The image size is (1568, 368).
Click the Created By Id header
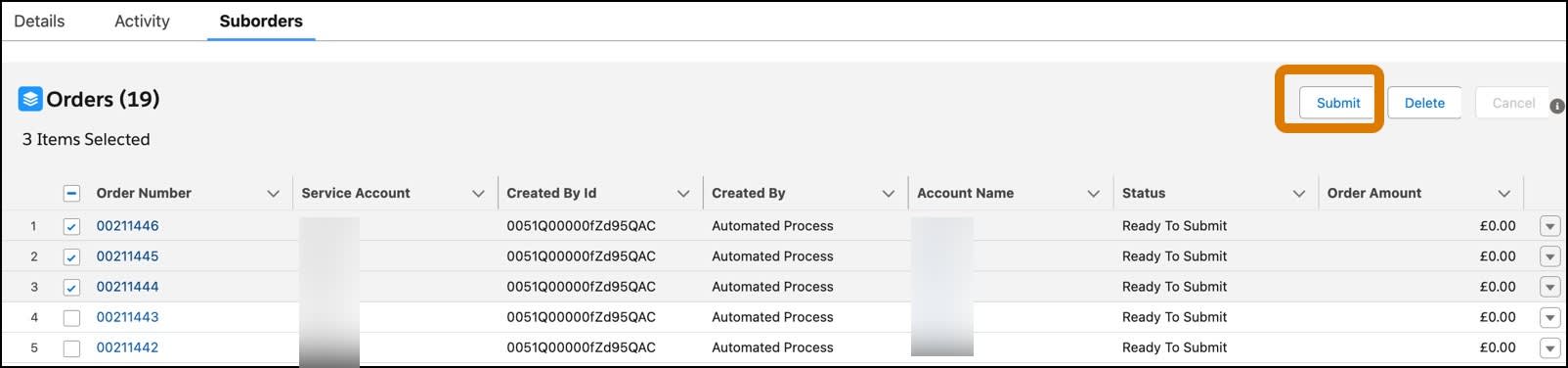551,194
